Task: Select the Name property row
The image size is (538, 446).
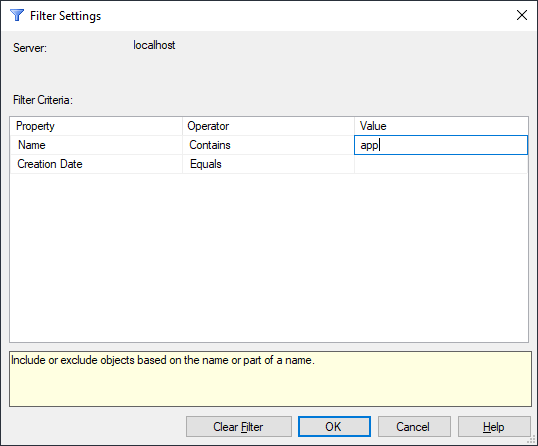Action: [x=96, y=145]
